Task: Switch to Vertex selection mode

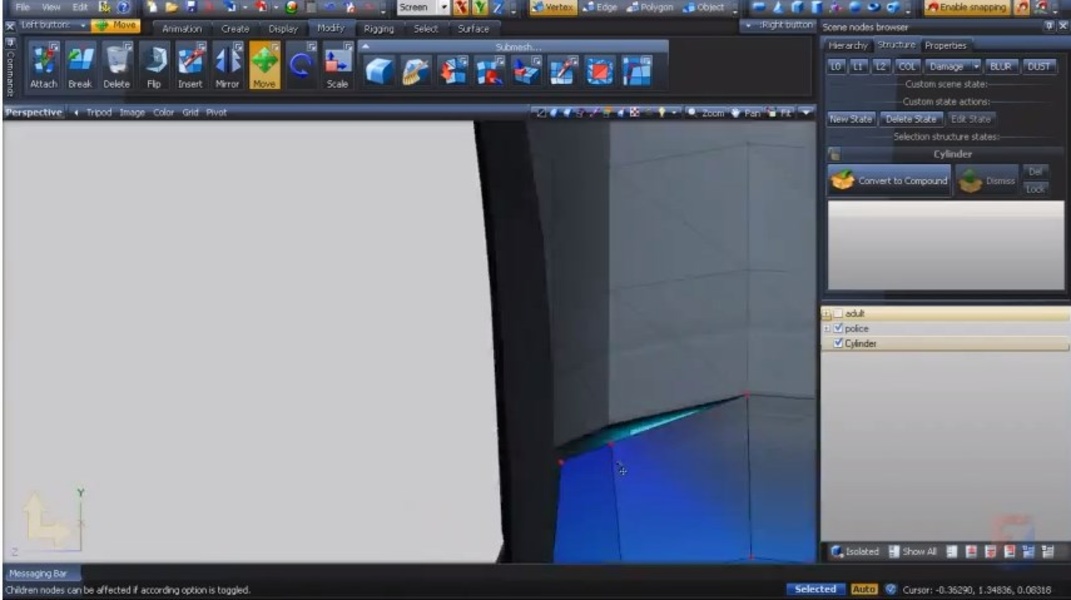Action: (x=553, y=7)
